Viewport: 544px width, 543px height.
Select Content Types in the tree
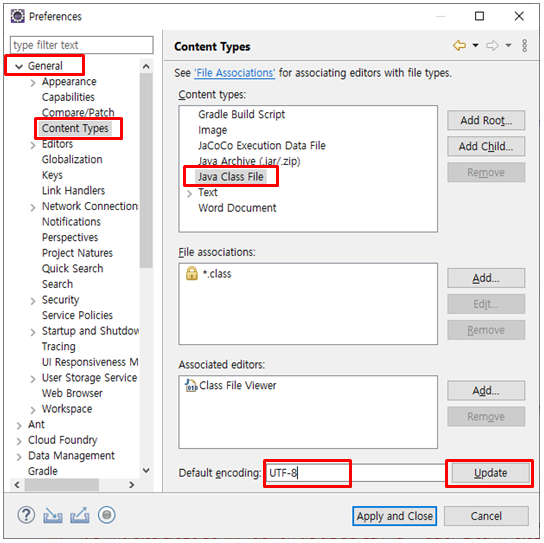coord(75,128)
